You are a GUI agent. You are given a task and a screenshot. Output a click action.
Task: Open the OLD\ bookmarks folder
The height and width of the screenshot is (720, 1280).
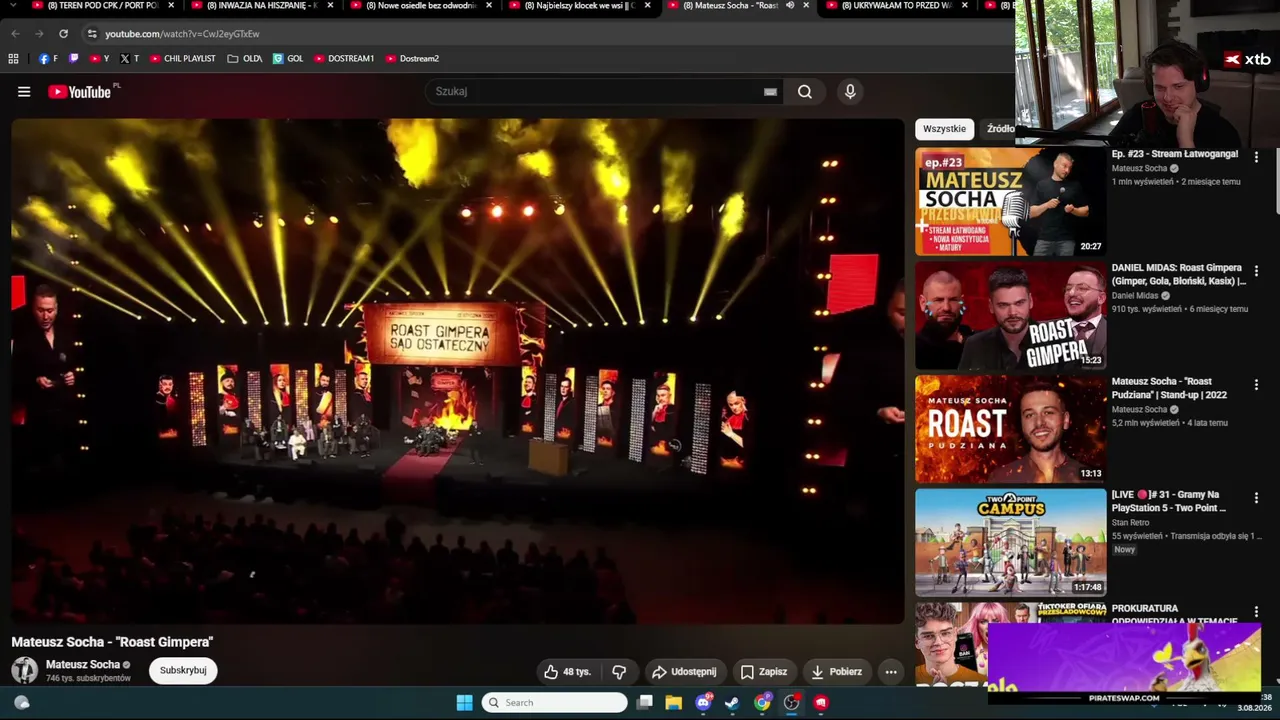[245, 59]
